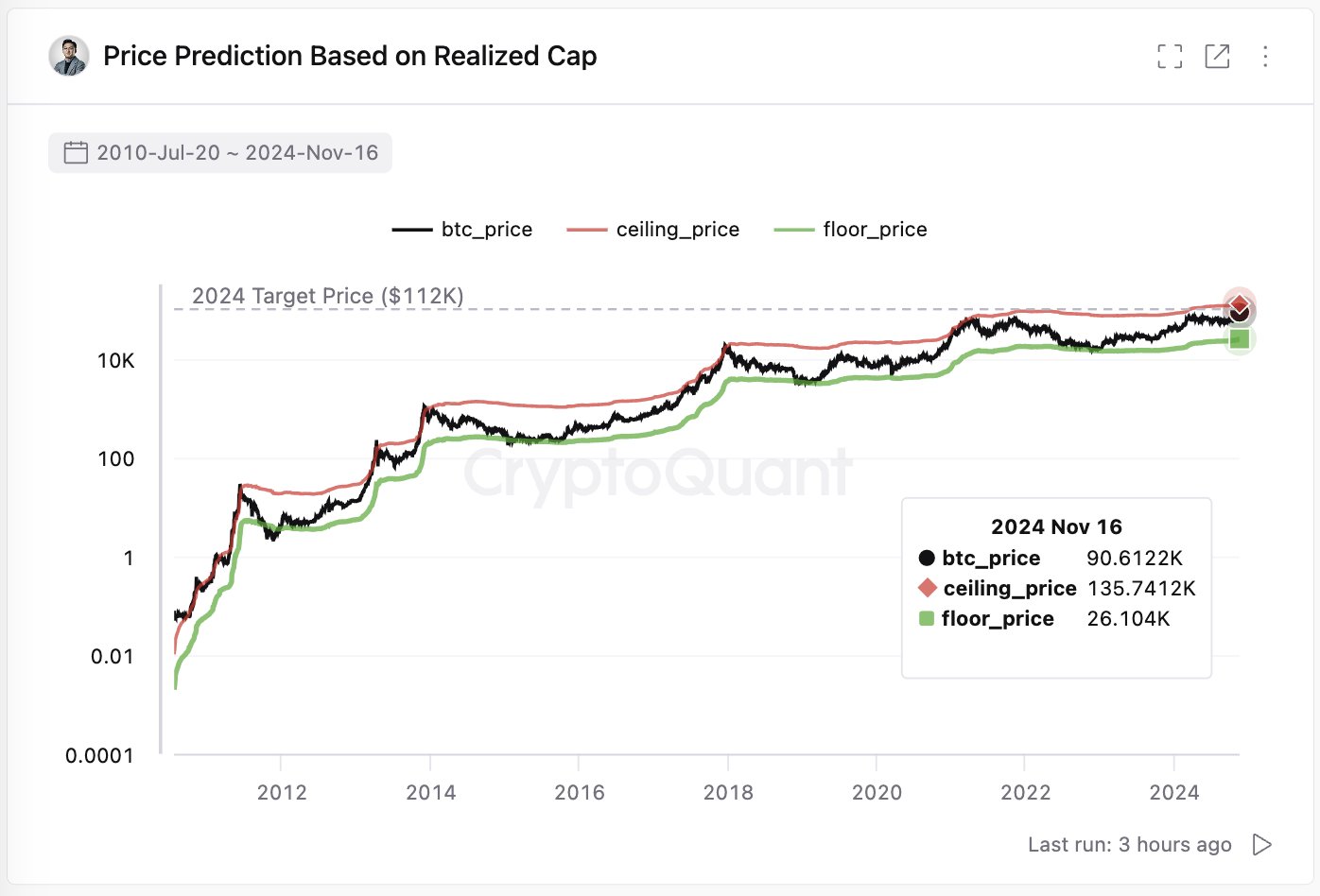The height and width of the screenshot is (896, 1320).
Task: Click the green square in the tooltip
Action: (927, 618)
